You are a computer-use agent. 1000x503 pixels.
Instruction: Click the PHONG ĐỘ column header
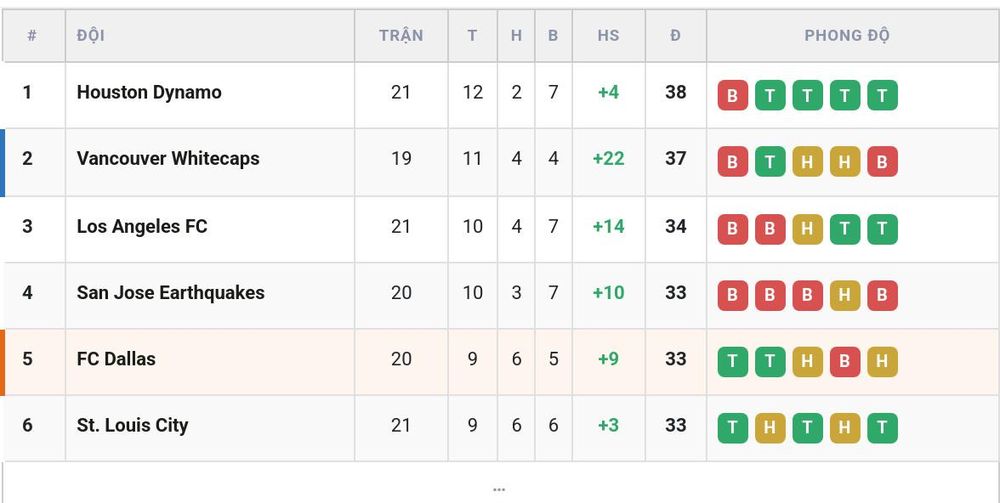click(846, 35)
